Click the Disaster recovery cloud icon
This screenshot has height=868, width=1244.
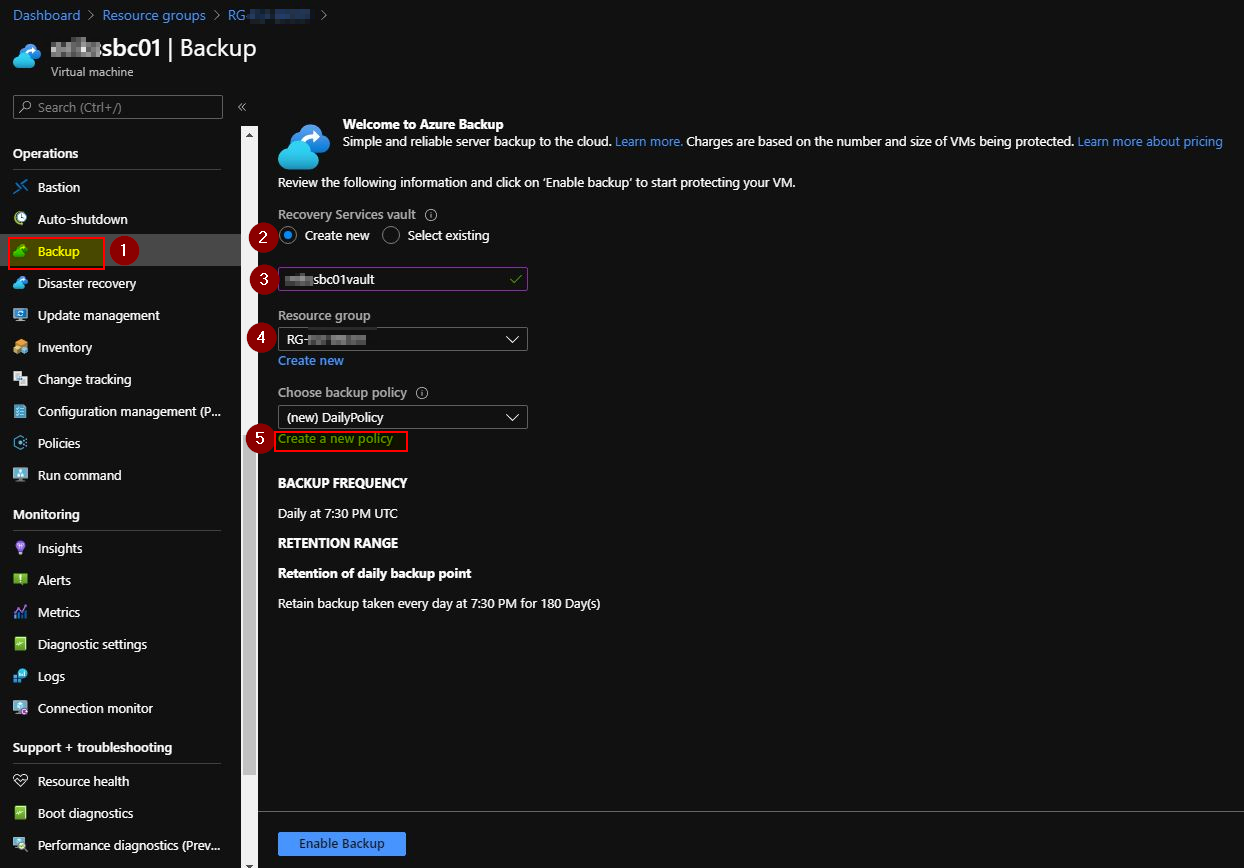point(21,284)
